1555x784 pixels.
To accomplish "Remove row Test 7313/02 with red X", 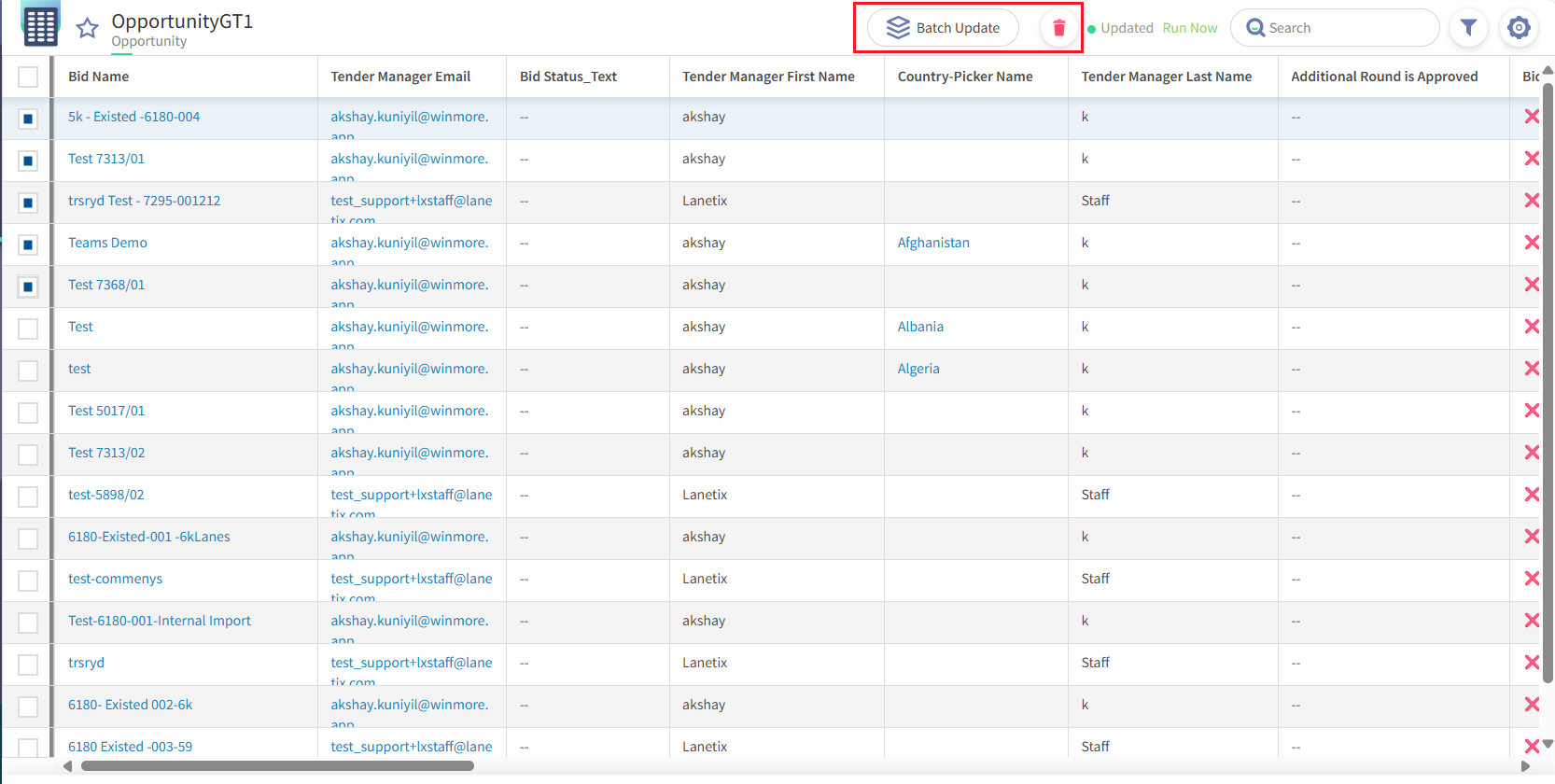I will click(x=1532, y=453).
